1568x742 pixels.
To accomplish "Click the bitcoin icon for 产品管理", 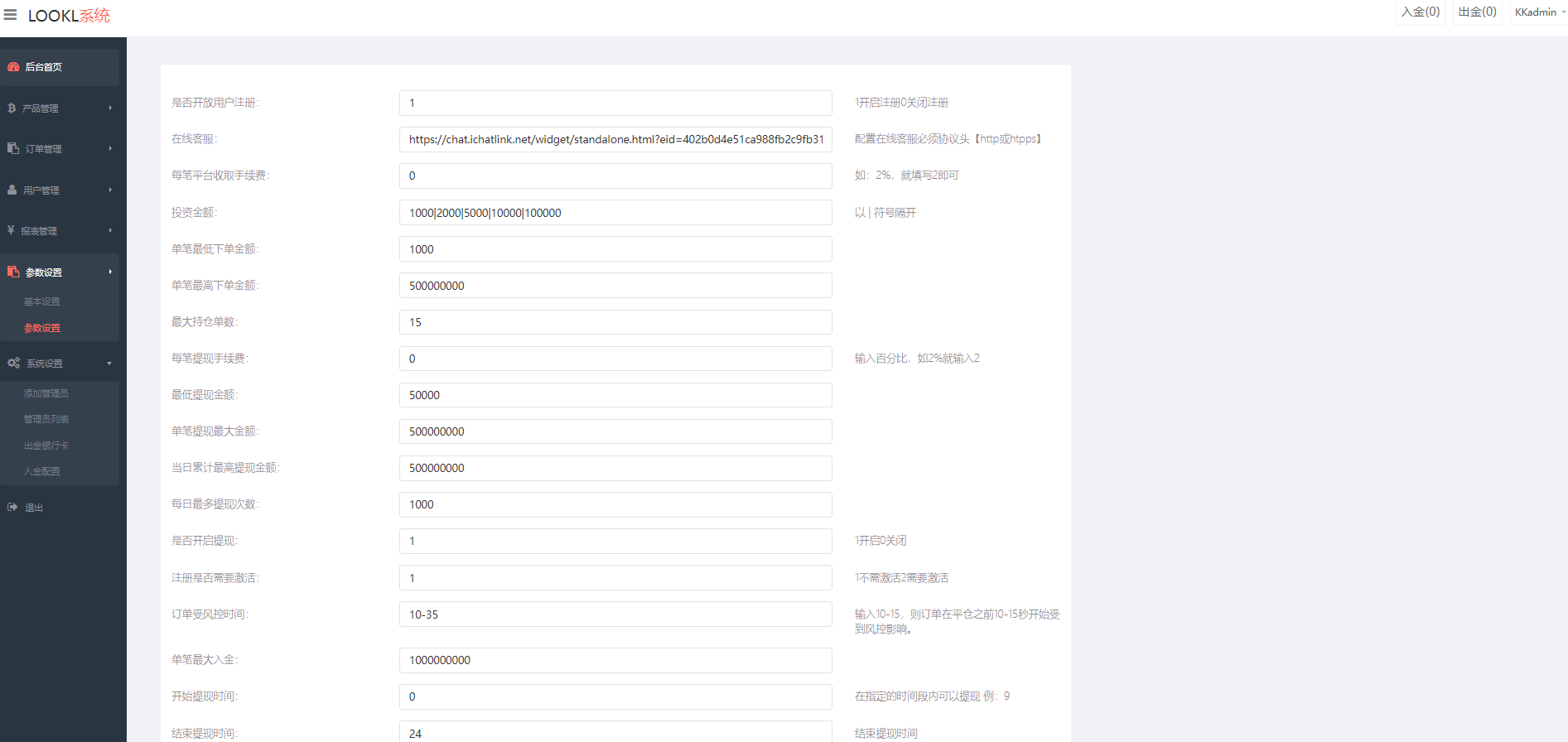I will click(x=12, y=108).
